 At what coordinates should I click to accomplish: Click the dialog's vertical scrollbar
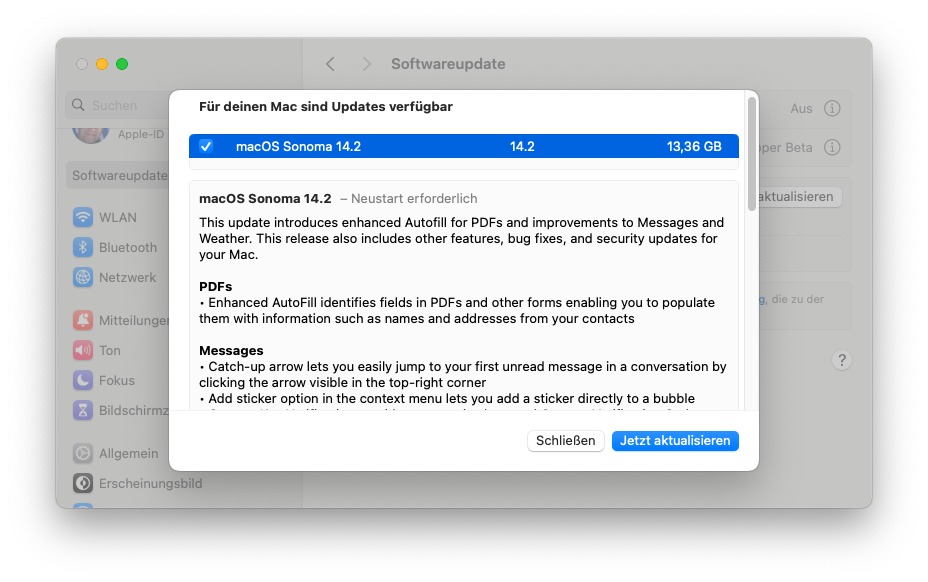point(752,154)
